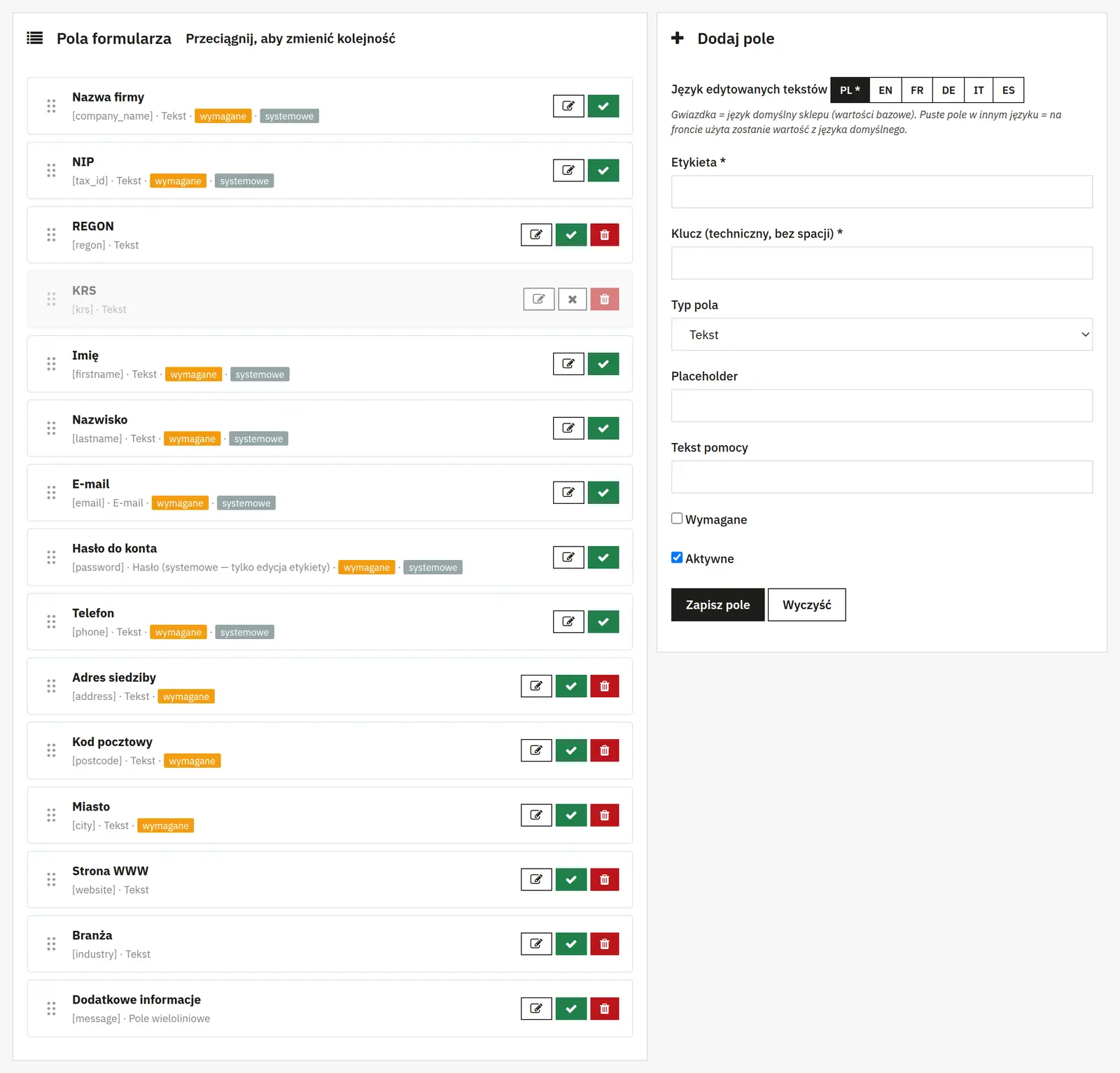
Task: Uncheck the Aktywne checkbox
Action: (x=677, y=558)
